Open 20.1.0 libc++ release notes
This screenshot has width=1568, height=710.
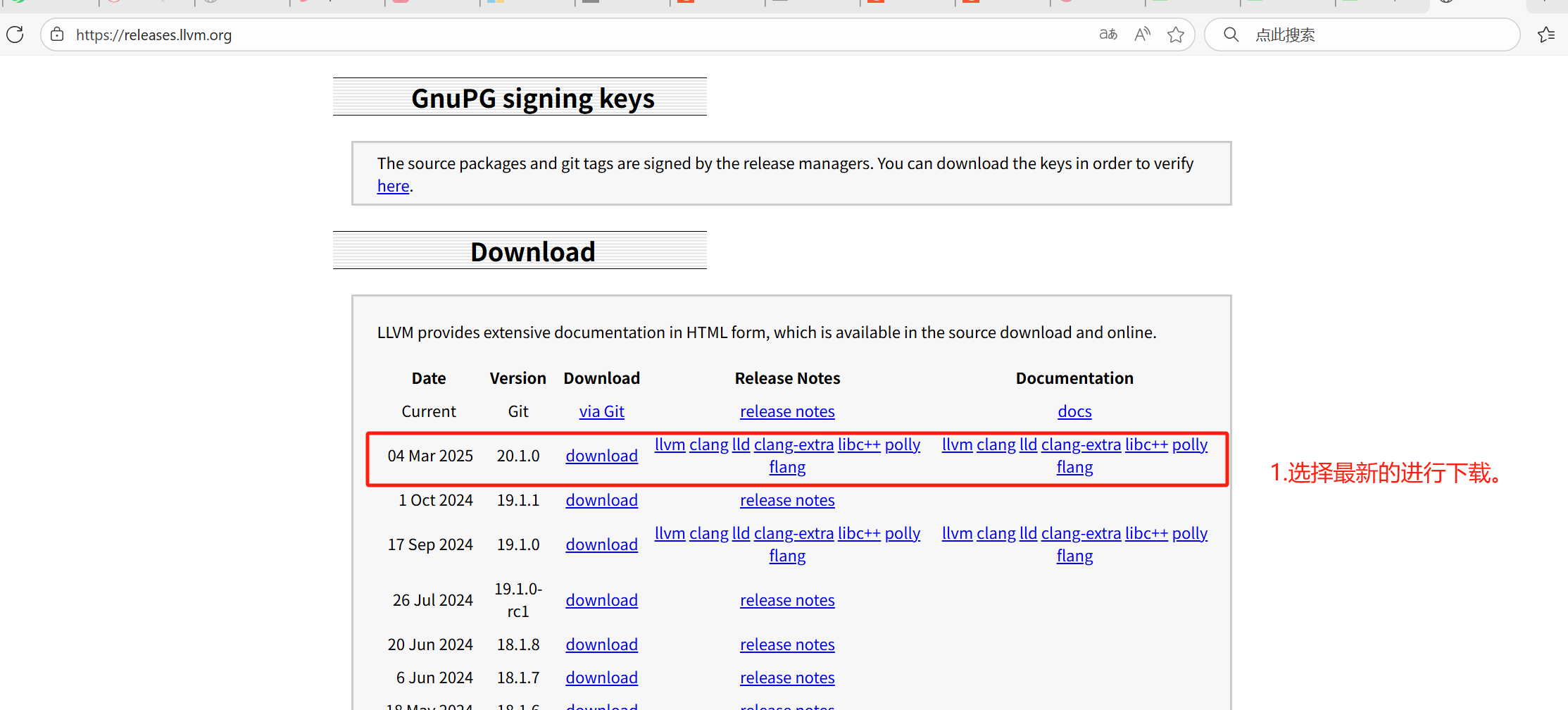point(859,444)
